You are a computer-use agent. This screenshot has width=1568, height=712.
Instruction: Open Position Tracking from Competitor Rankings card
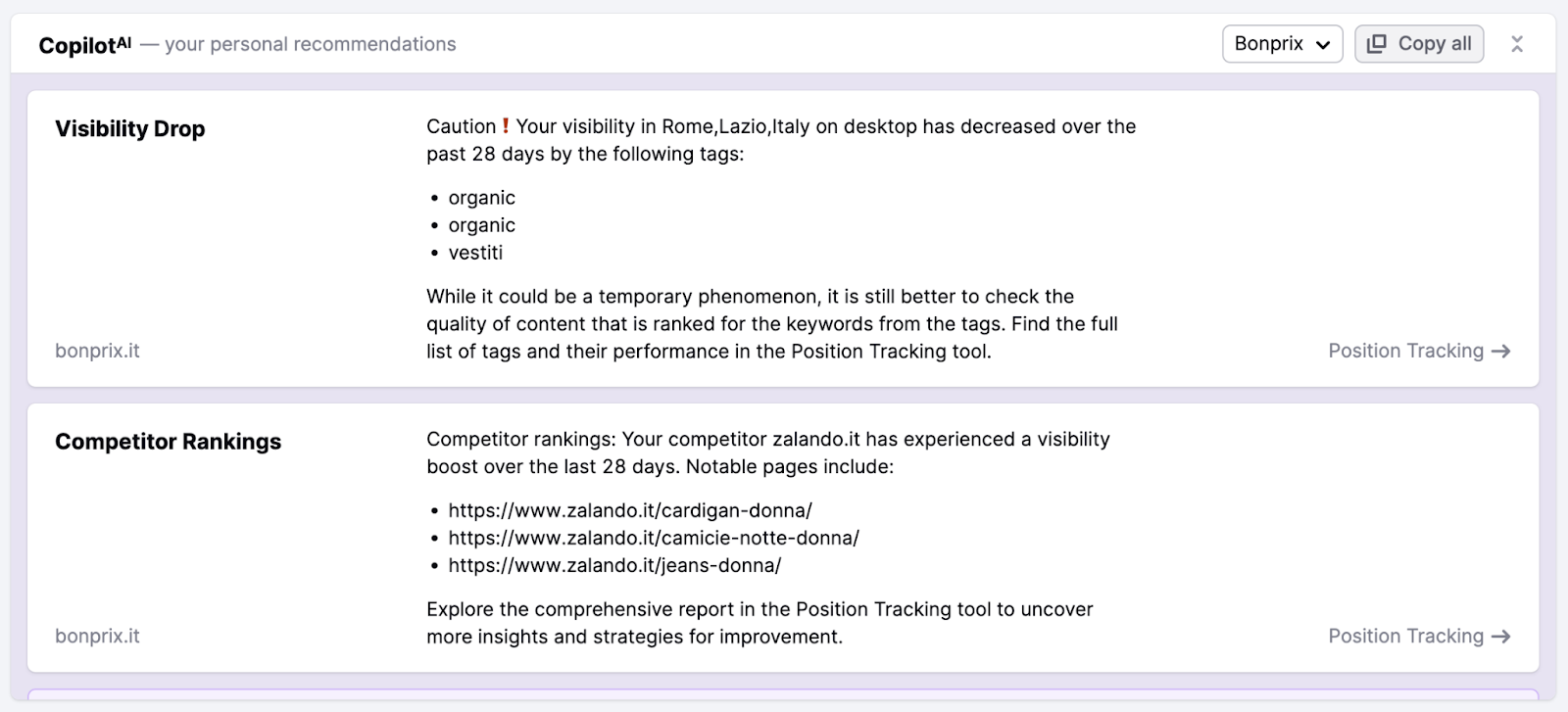point(1405,636)
